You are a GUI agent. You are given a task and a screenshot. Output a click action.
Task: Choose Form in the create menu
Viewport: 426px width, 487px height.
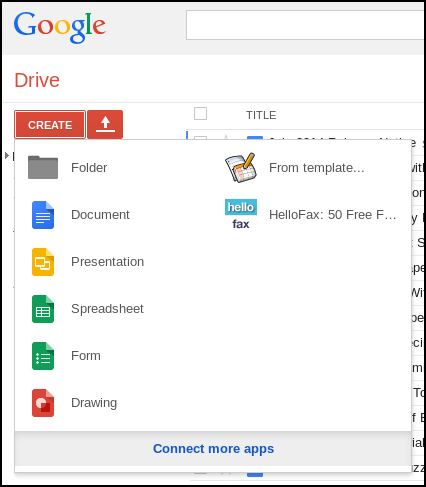[x=86, y=356]
